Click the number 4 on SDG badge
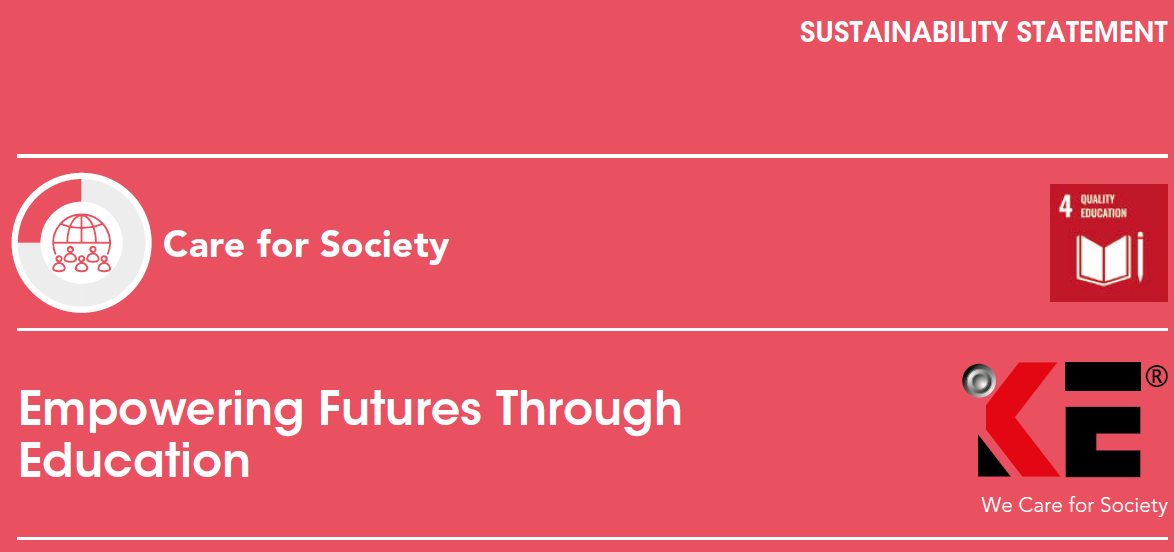 pyautogui.click(x=1065, y=206)
